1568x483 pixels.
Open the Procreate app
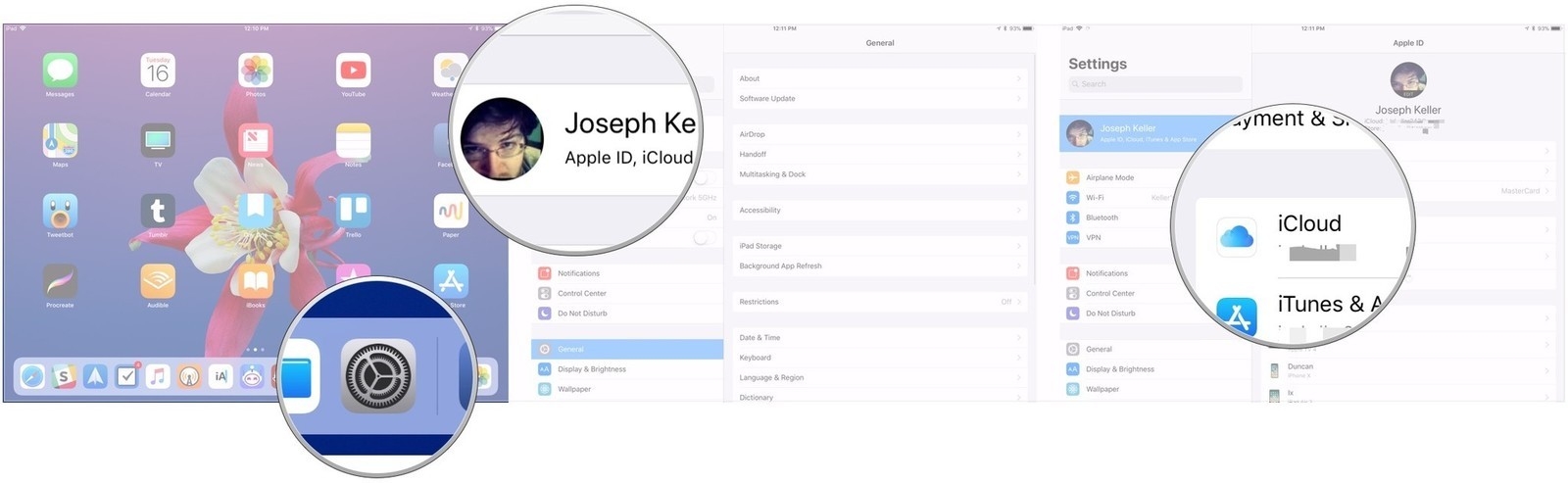pyautogui.click(x=60, y=282)
